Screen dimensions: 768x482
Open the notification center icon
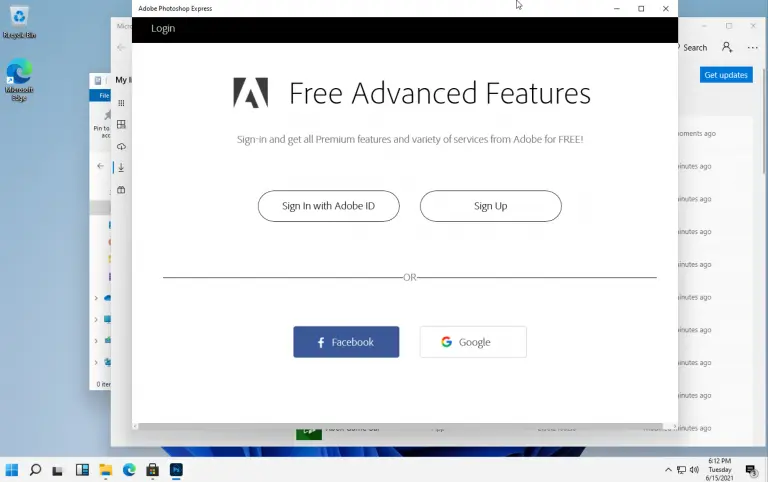point(751,470)
